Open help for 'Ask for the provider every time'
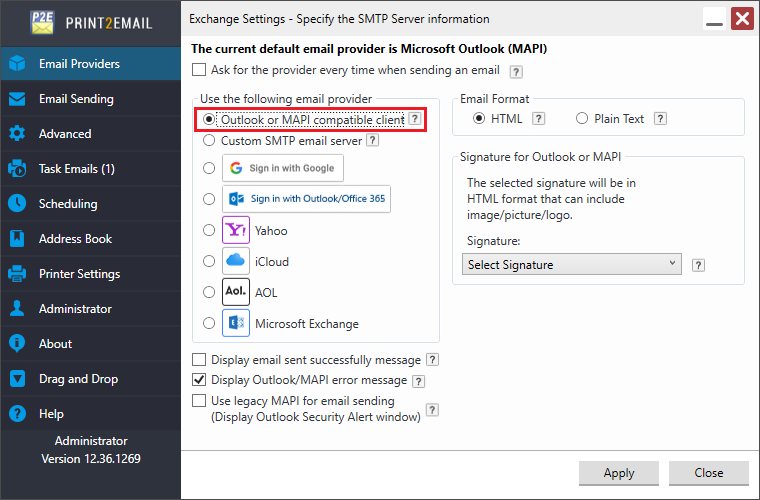 point(516,72)
